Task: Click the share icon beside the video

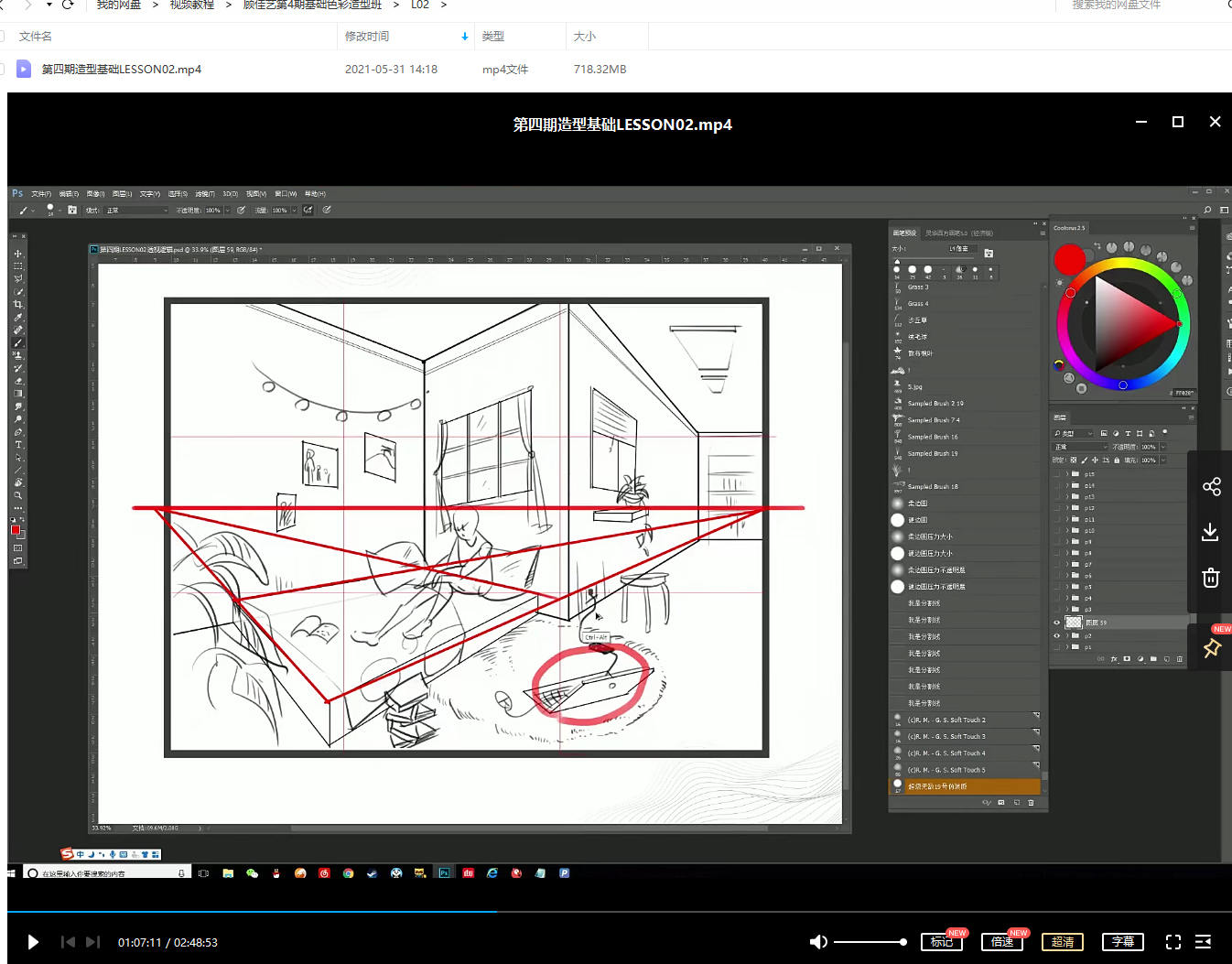Action: 1211,486
